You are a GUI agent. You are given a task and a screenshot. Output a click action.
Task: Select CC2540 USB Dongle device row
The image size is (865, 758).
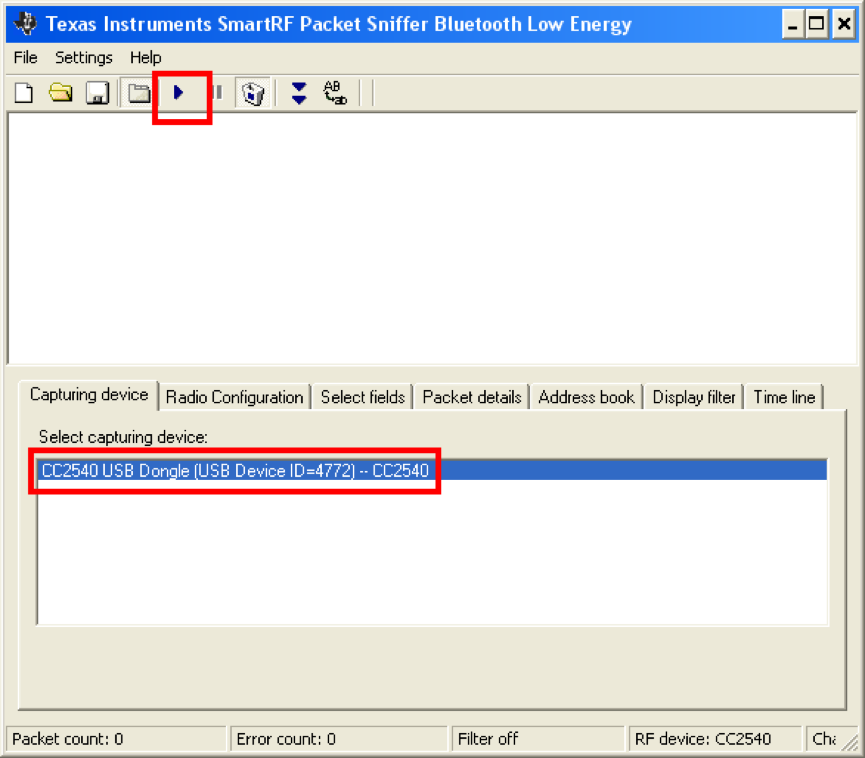432,471
